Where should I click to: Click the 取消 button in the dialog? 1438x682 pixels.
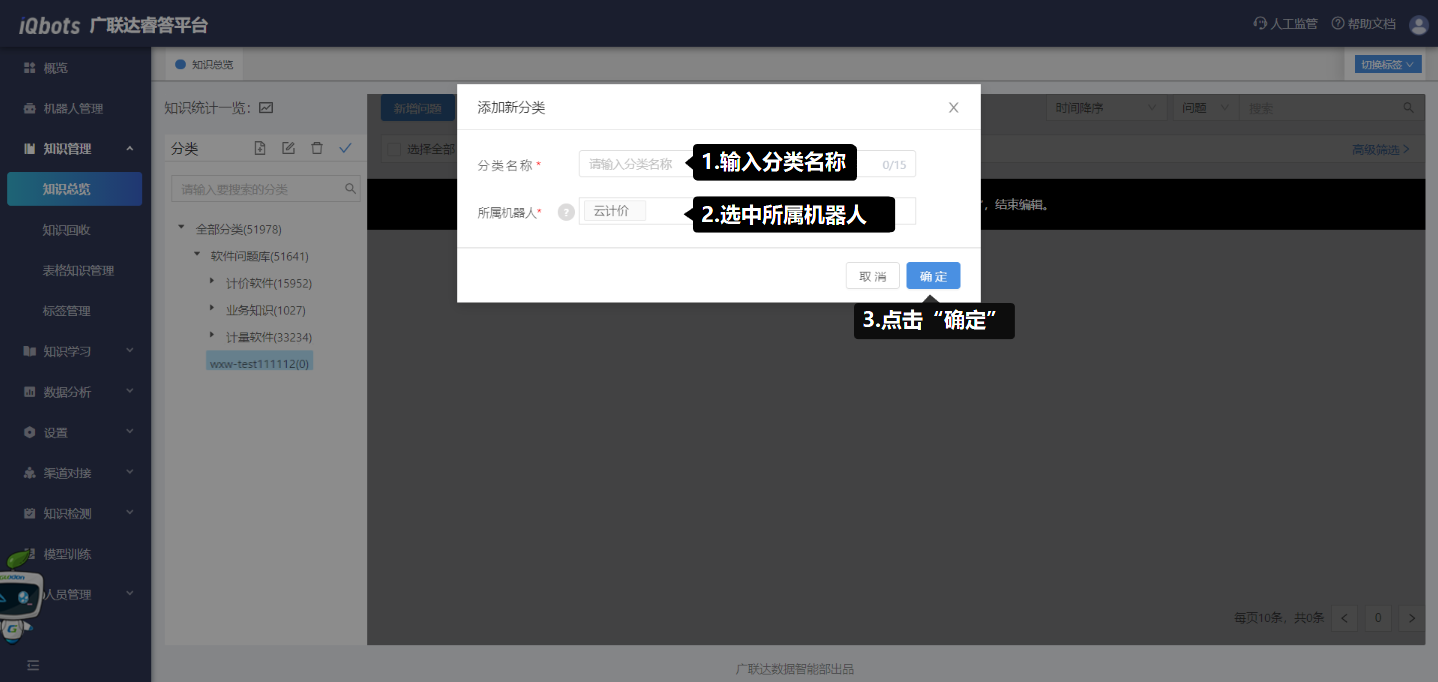pos(872,276)
